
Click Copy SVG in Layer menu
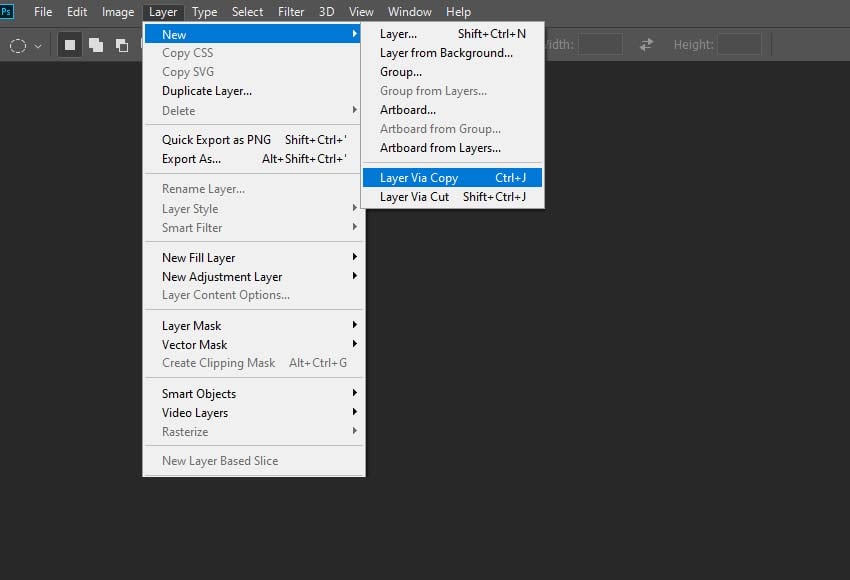[253, 72]
